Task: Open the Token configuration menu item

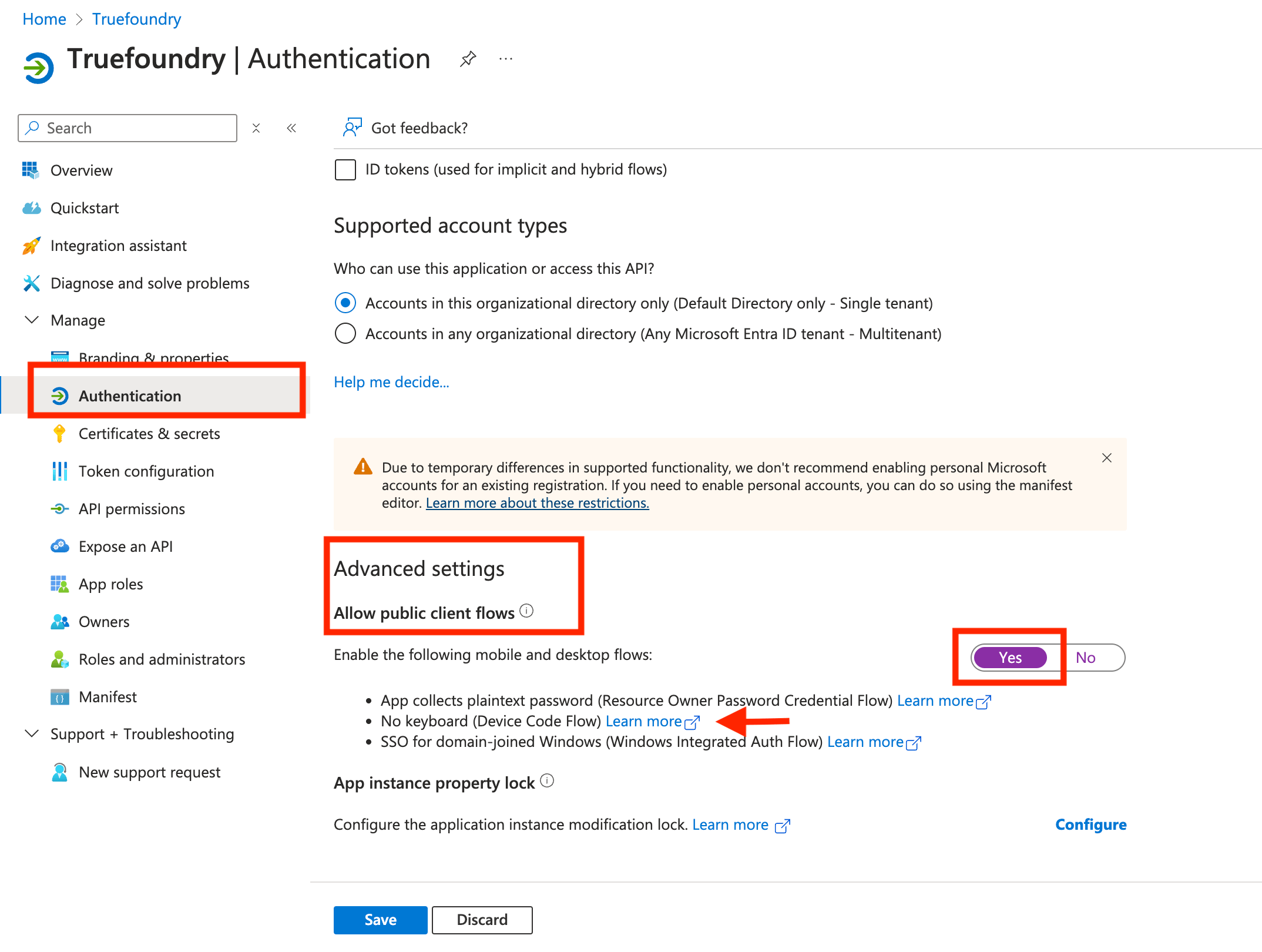Action: 146,471
